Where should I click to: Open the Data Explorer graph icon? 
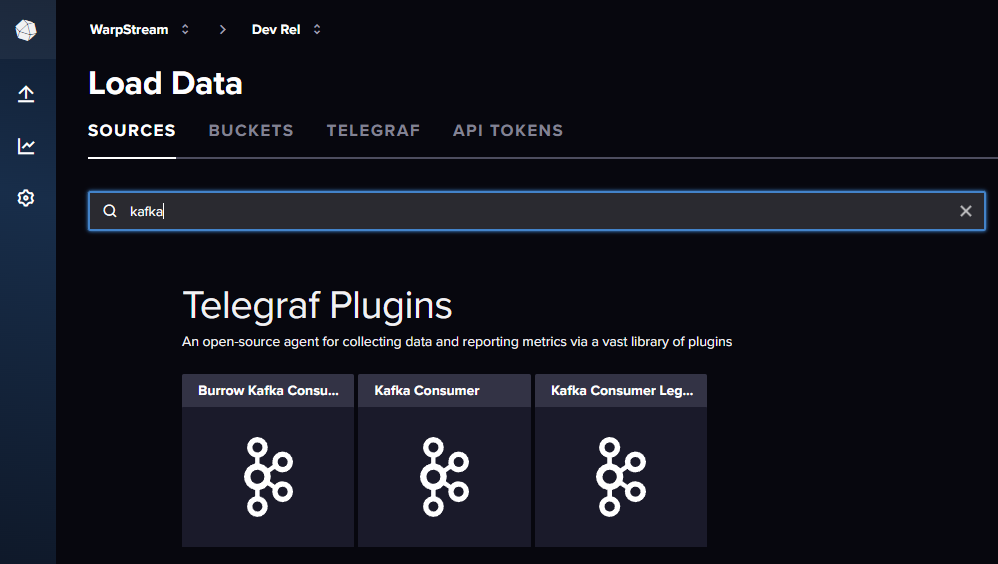click(x=26, y=146)
